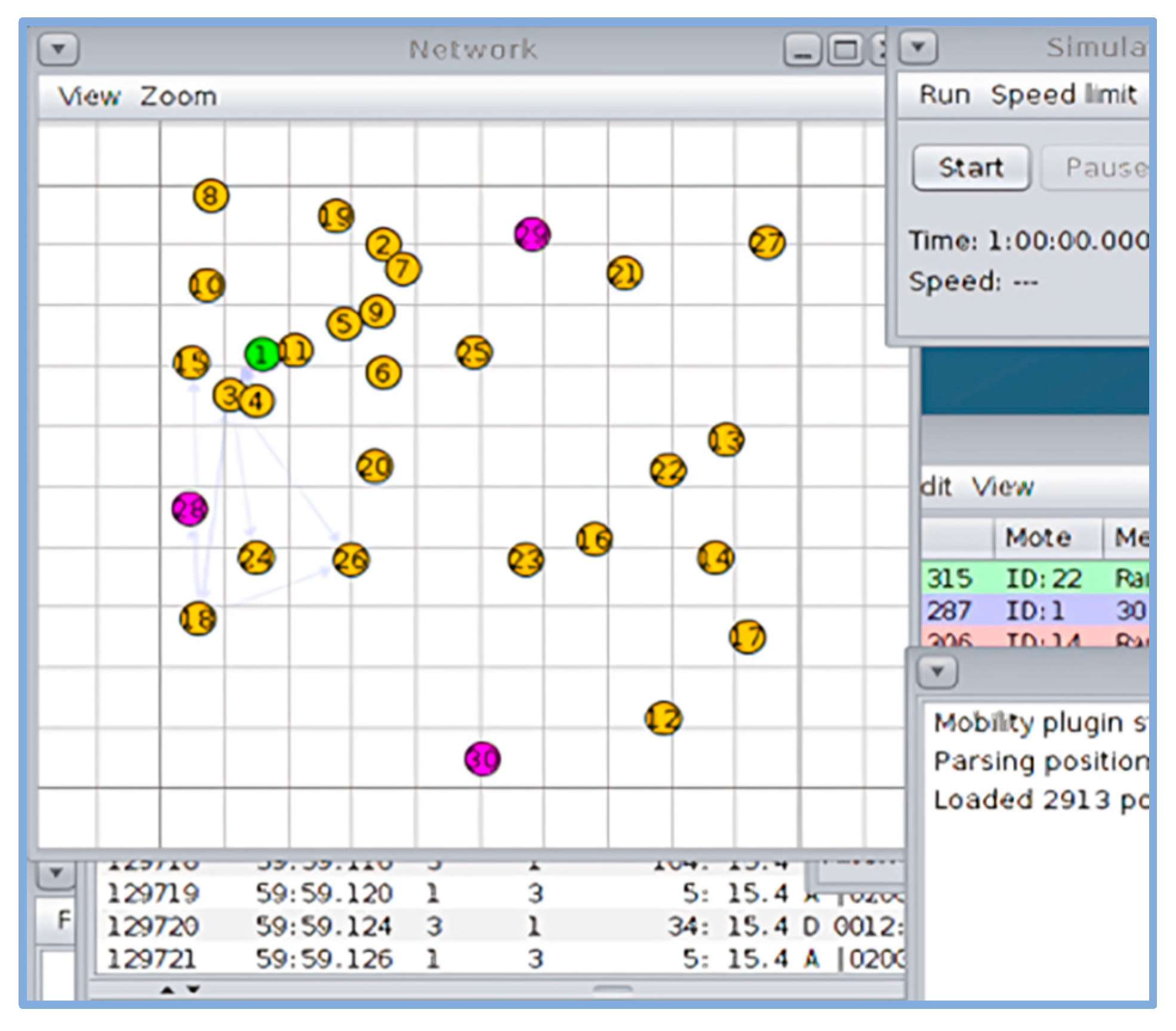The height and width of the screenshot is (1031, 1176).
Task: Click the Pause button
Action: pos(1104,168)
